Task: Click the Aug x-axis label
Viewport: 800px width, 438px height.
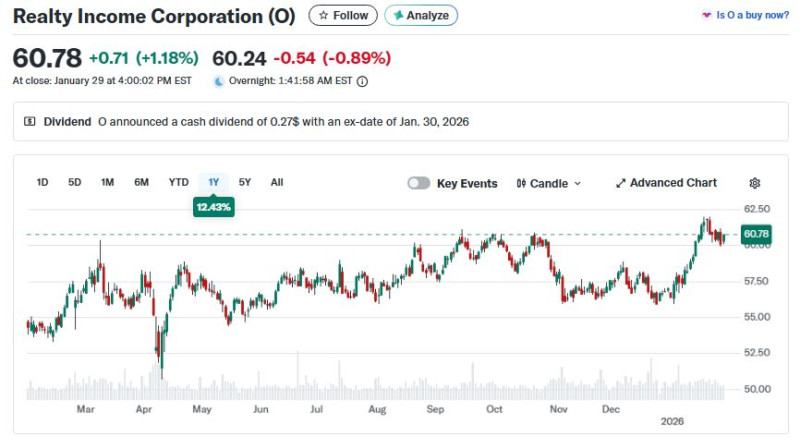Action: (377, 409)
